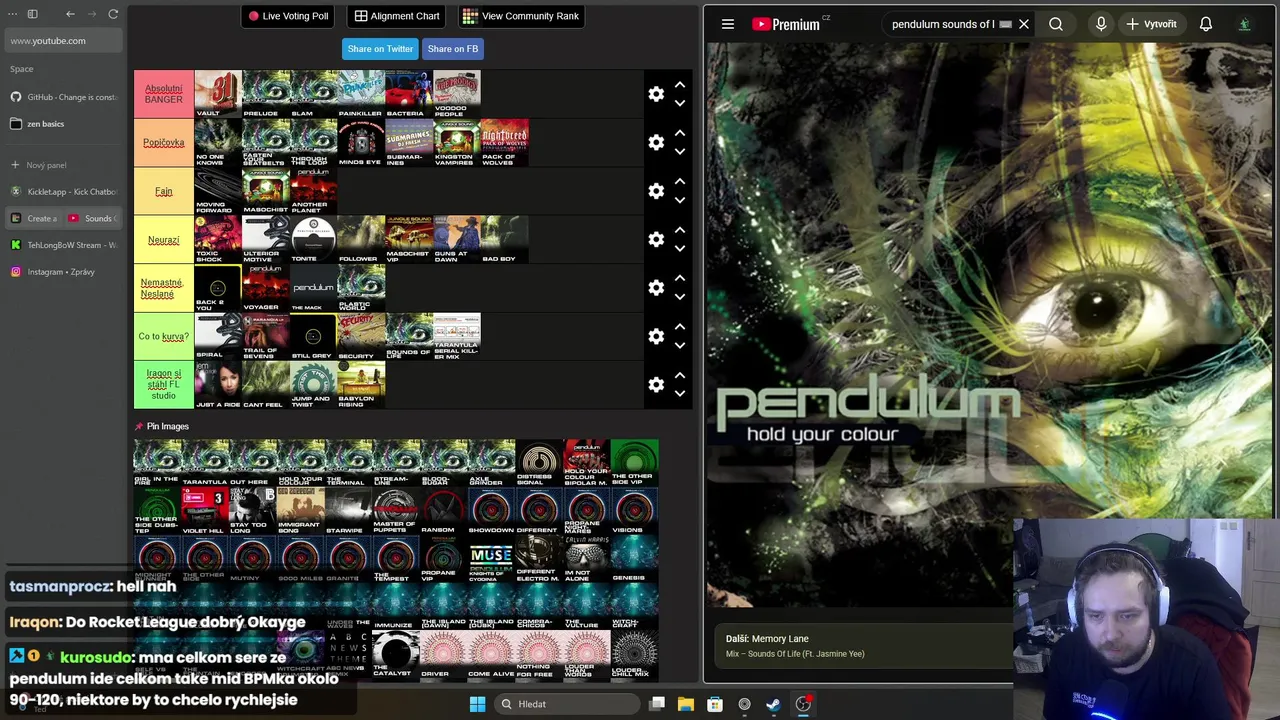Move Popičovka tier up with arrow
The height and width of the screenshot is (720, 1280).
coord(680,133)
